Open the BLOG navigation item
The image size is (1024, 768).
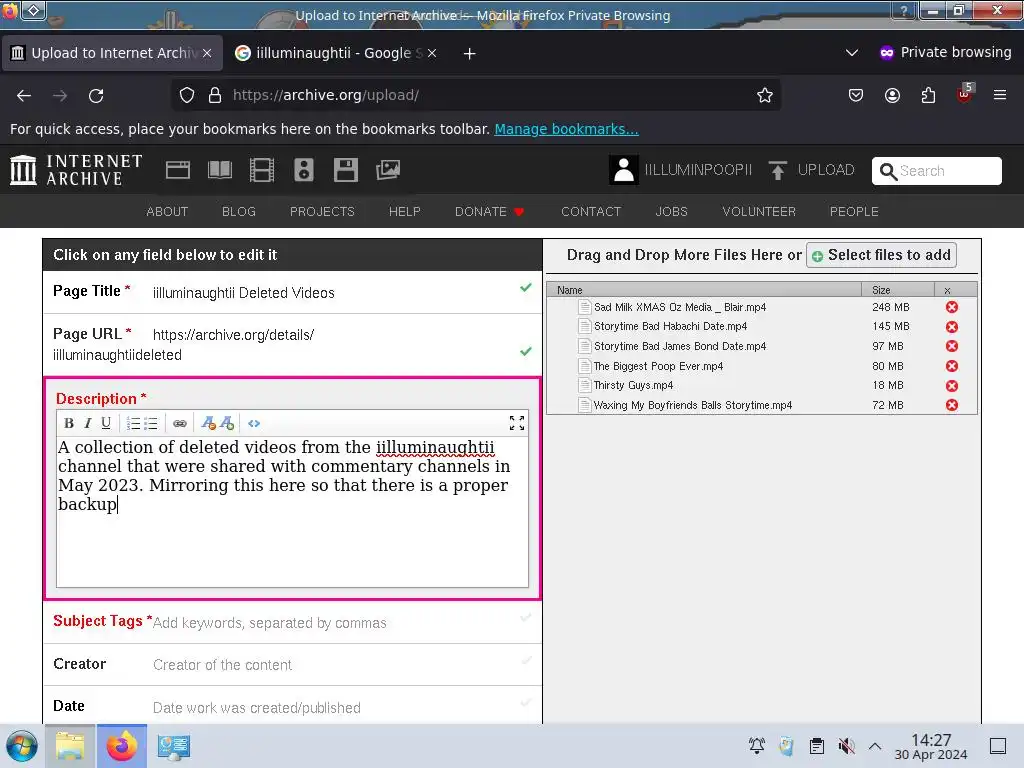[x=238, y=212]
